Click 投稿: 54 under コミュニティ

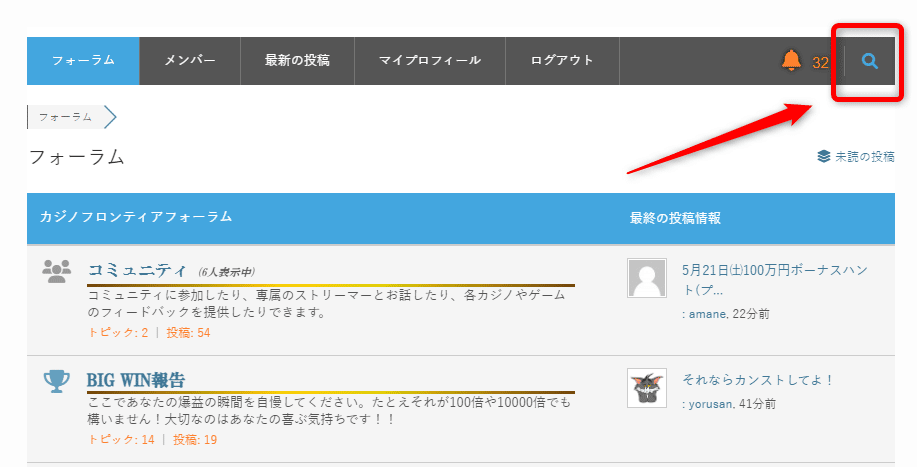click(x=188, y=333)
